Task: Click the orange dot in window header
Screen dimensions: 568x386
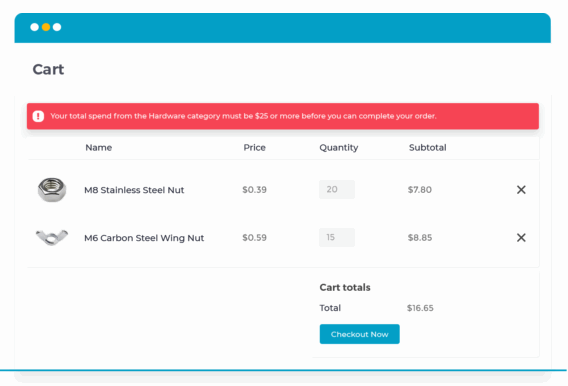Action: click(x=46, y=27)
